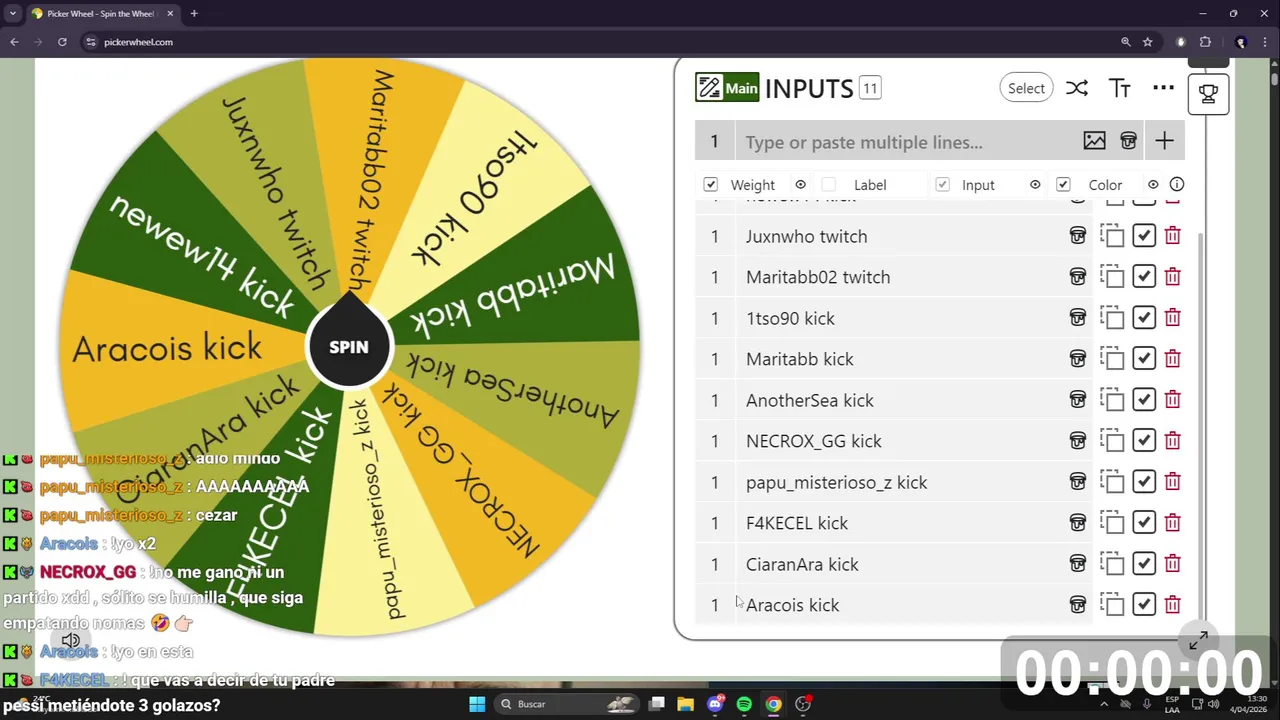Screen dimensions: 1280x720
Task: Edit the 'papu_misterioso_z kick' input text
Action: (x=836, y=482)
